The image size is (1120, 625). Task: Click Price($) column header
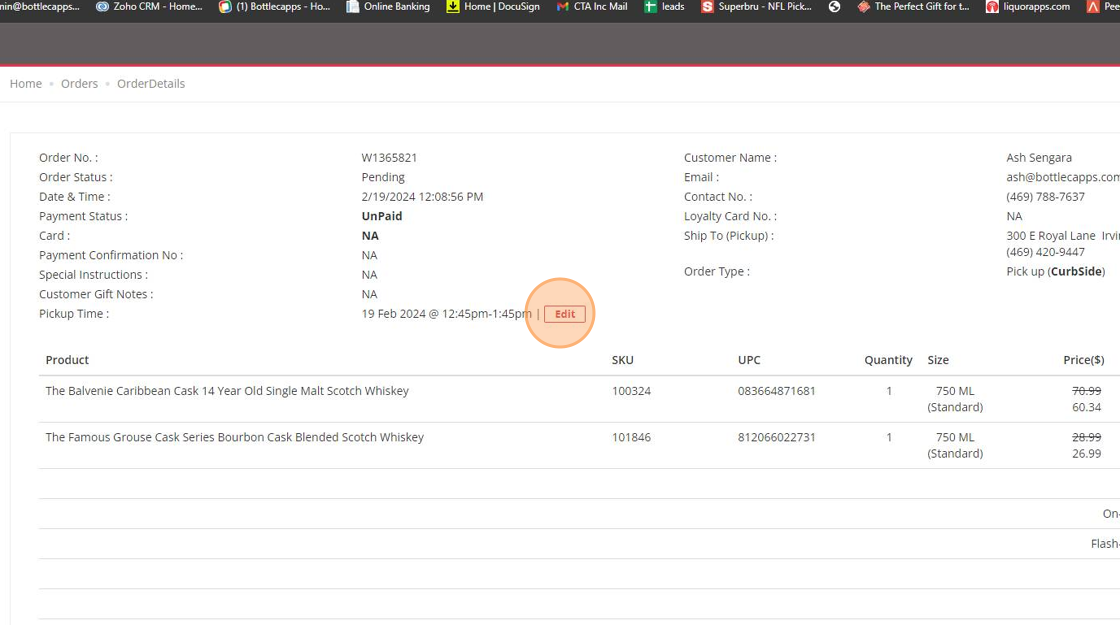[1084, 360]
